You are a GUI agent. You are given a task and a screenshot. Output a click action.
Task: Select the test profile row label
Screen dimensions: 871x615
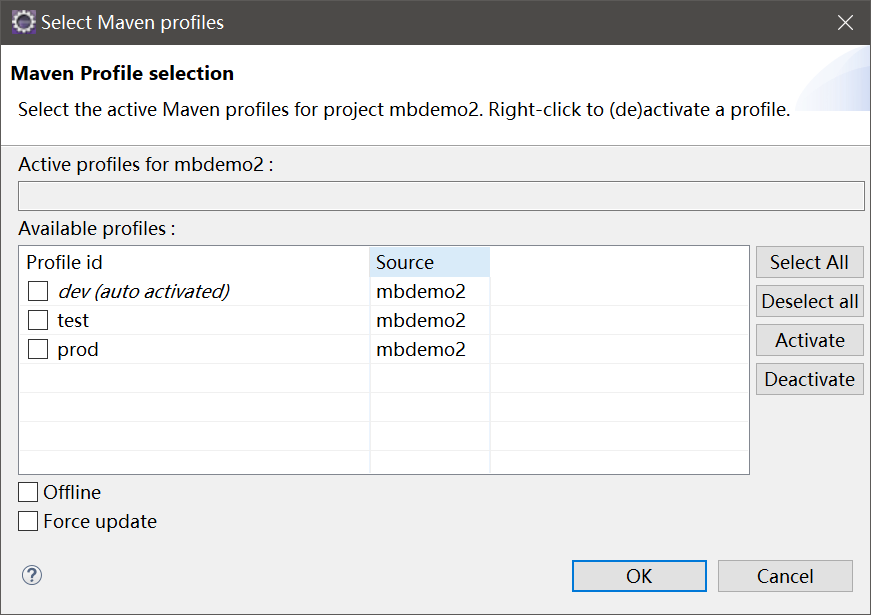(x=73, y=321)
